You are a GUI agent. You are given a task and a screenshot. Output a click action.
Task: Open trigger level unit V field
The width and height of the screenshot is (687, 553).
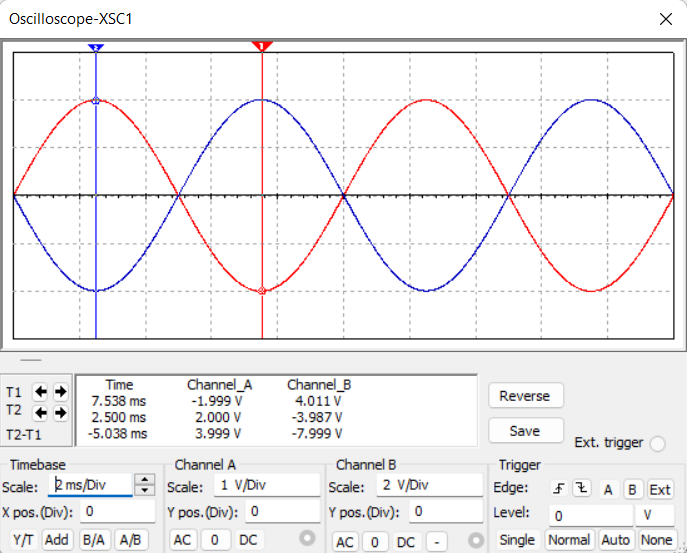[x=655, y=515]
